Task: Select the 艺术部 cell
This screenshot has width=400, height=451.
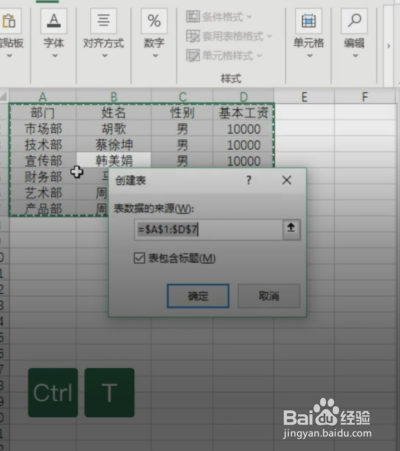Action: [43, 193]
